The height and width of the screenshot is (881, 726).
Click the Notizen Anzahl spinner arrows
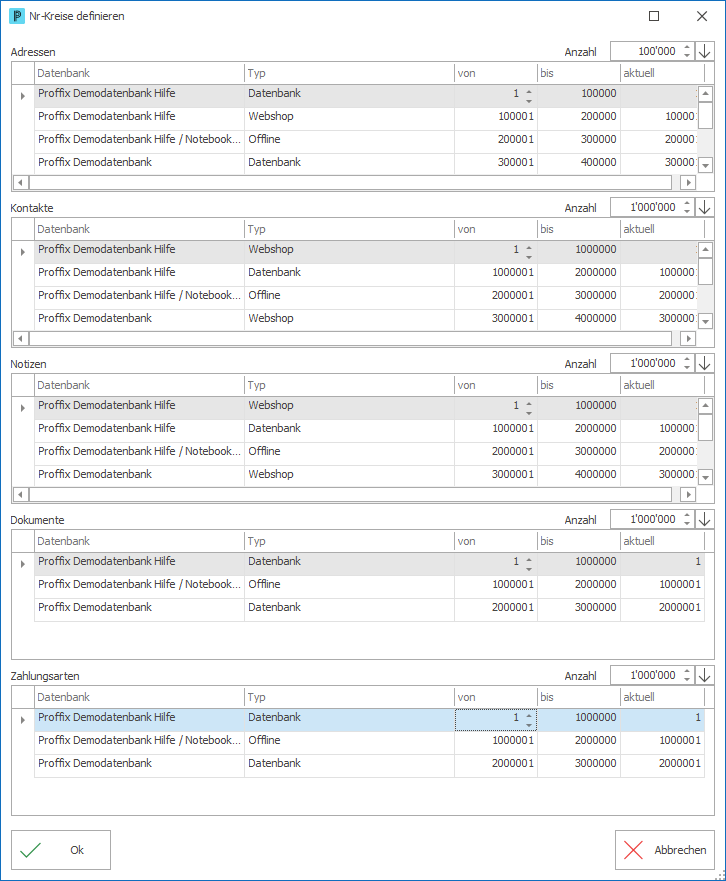click(687, 364)
